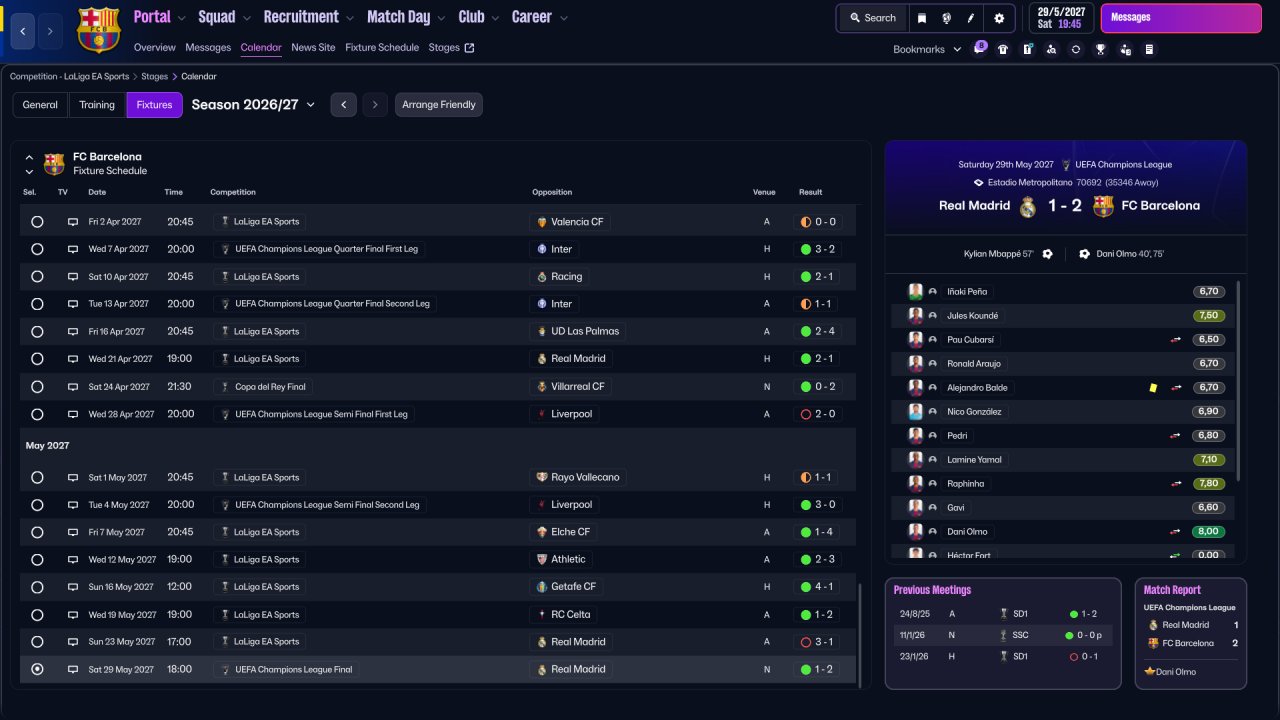Open the settings gear icon
The width and height of the screenshot is (1280, 720).
coord(999,18)
